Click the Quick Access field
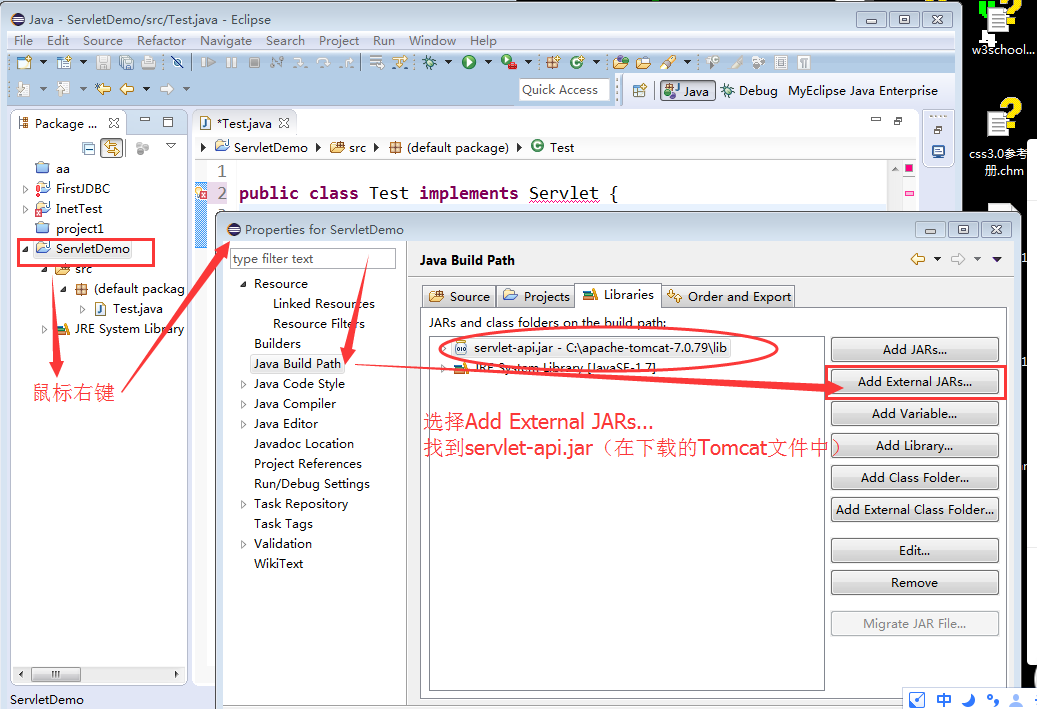The width and height of the screenshot is (1037, 709). point(563,90)
